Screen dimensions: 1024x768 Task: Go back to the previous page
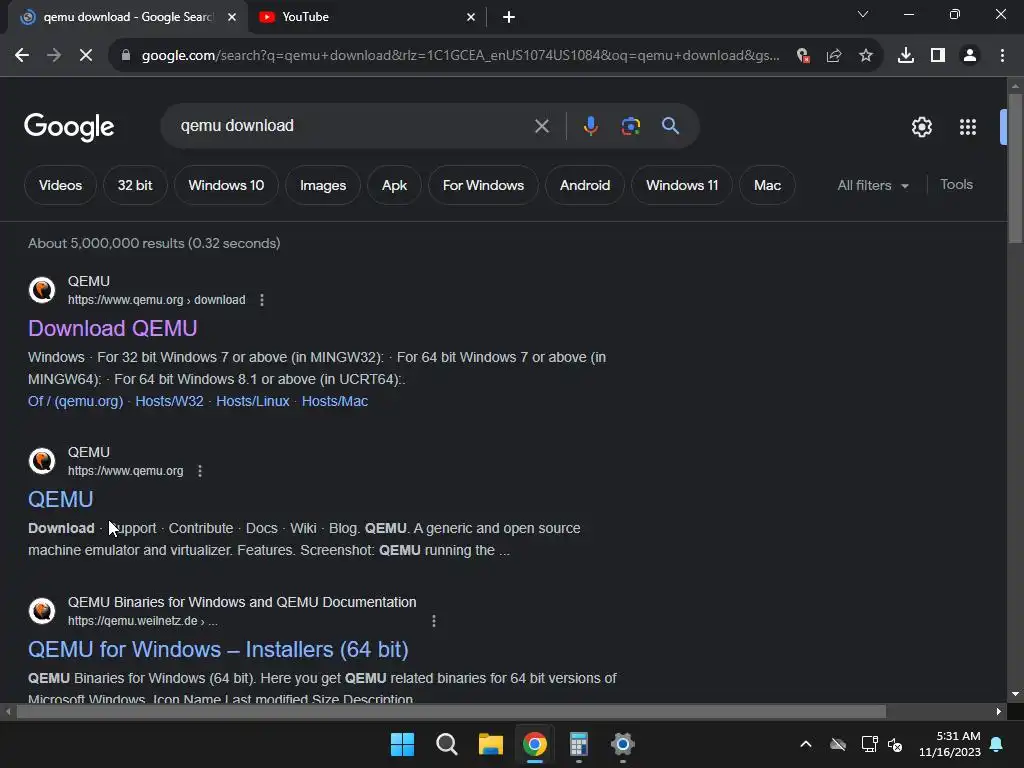pyautogui.click(x=22, y=56)
